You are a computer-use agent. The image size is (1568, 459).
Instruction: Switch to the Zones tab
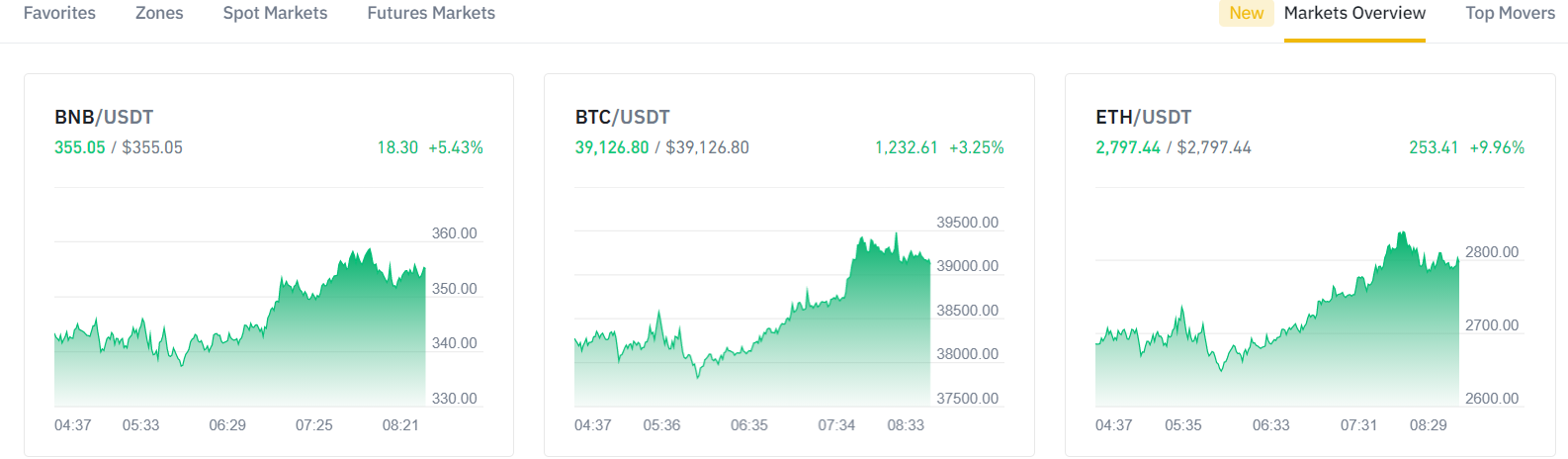159,14
